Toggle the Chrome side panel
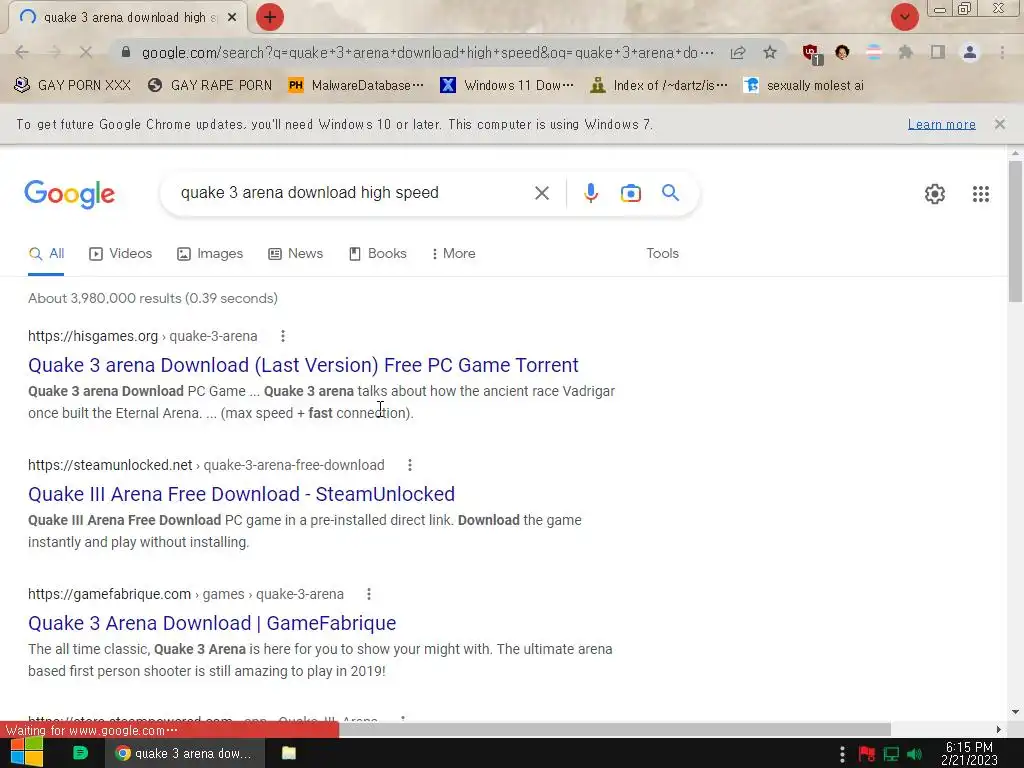Image resolution: width=1024 pixels, height=768 pixels. point(938,52)
